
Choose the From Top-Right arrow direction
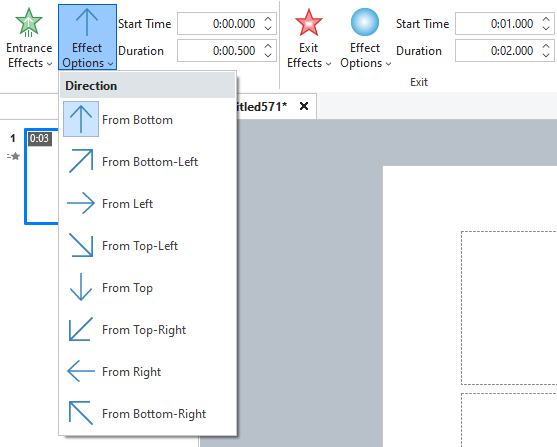(x=147, y=329)
